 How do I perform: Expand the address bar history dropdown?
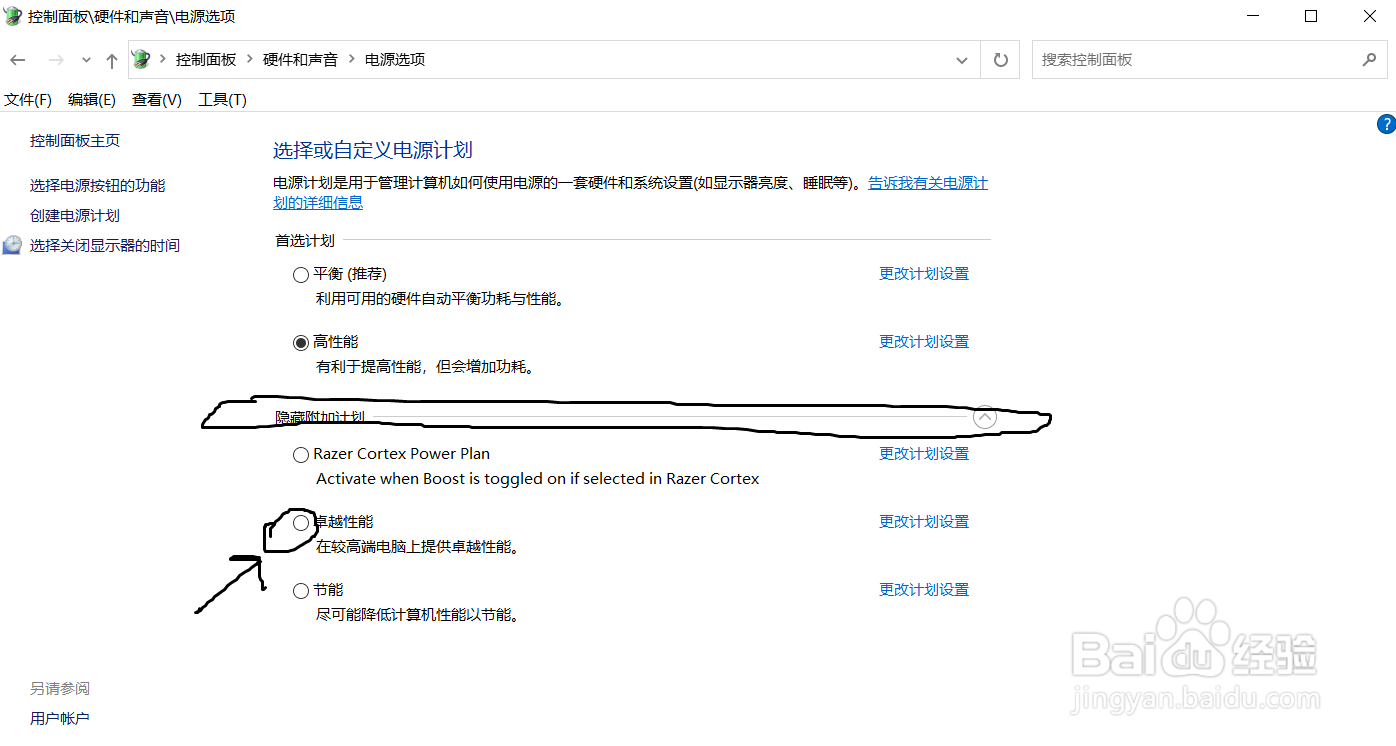962,60
